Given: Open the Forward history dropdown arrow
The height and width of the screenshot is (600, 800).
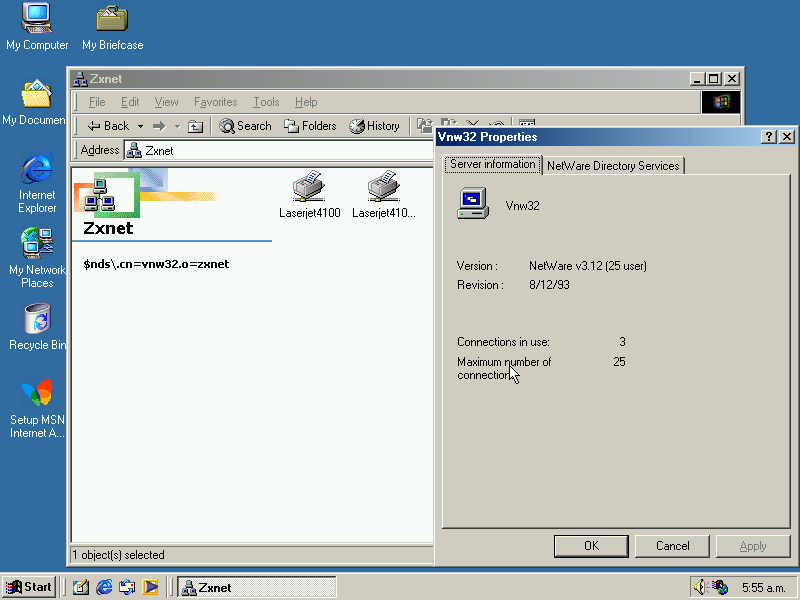Looking at the screenshot, I should click(178, 127).
